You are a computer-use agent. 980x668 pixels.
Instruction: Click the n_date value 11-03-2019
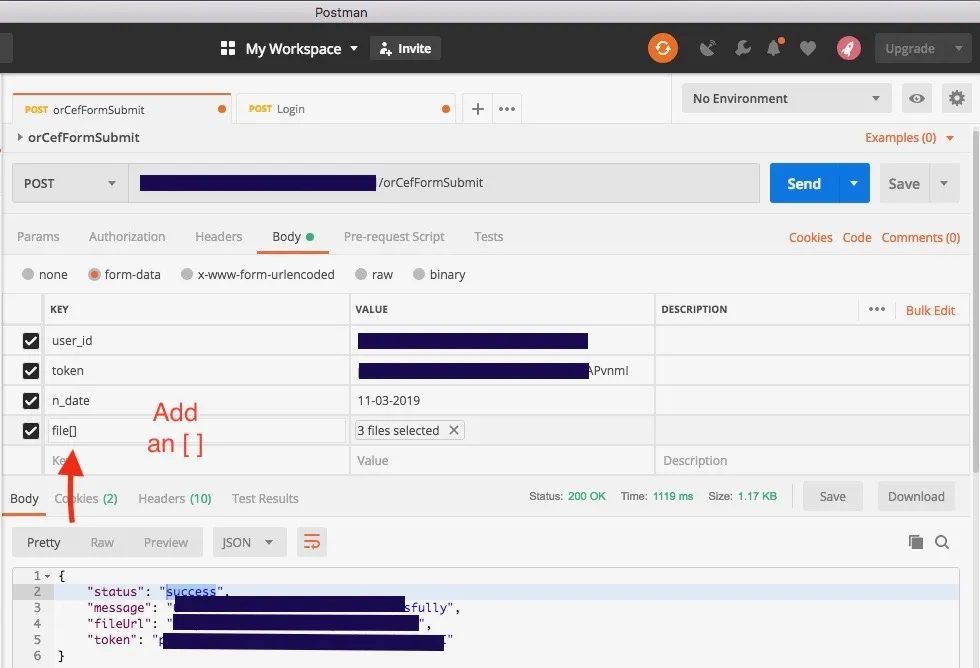click(388, 401)
